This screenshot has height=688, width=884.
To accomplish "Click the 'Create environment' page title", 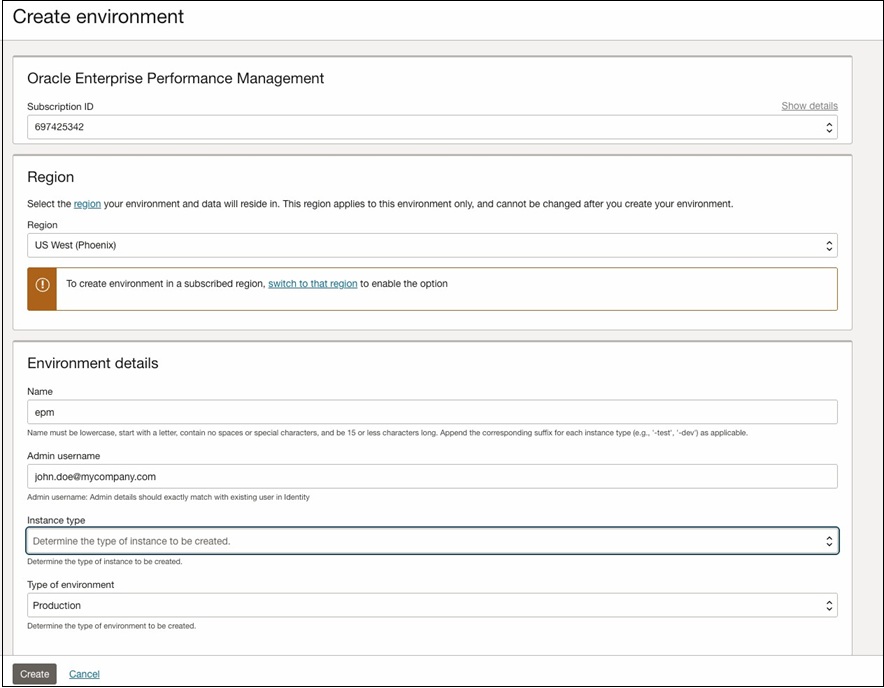I will [x=98, y=17].
